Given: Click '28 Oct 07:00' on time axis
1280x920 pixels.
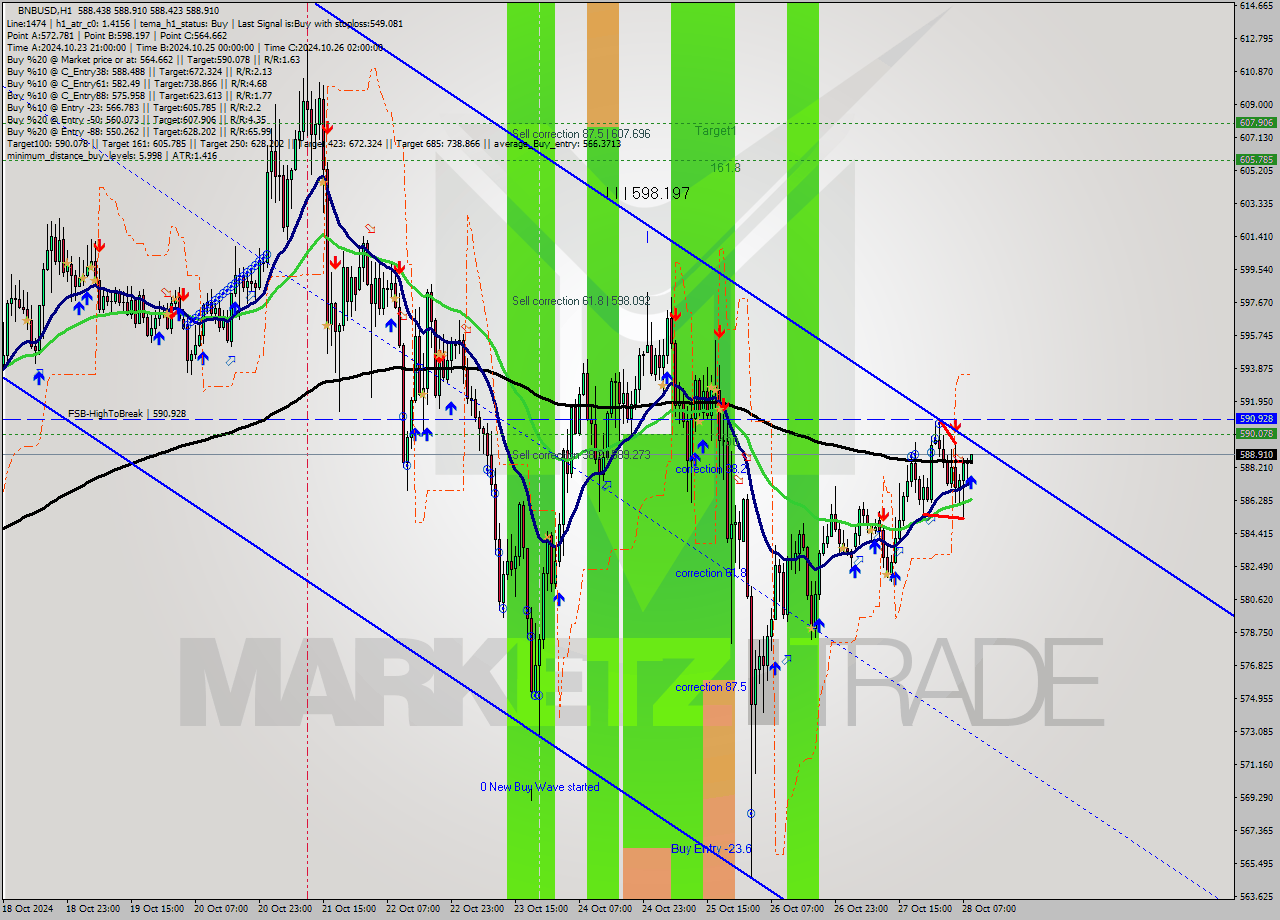Looking at the screenshot, I should click(x=988, y=909).
